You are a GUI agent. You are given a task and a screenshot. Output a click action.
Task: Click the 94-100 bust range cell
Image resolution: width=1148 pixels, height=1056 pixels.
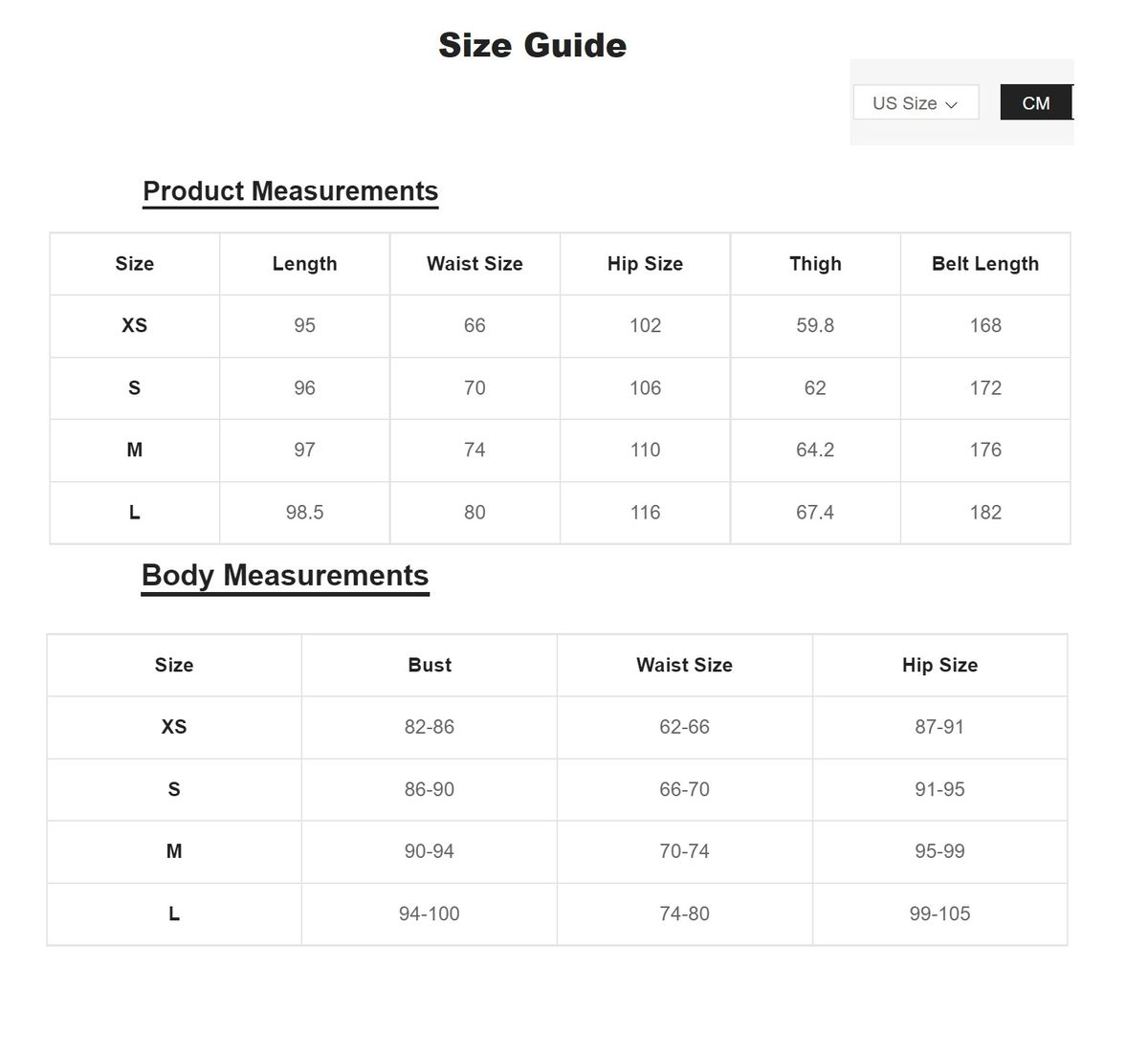pos(430,913)
